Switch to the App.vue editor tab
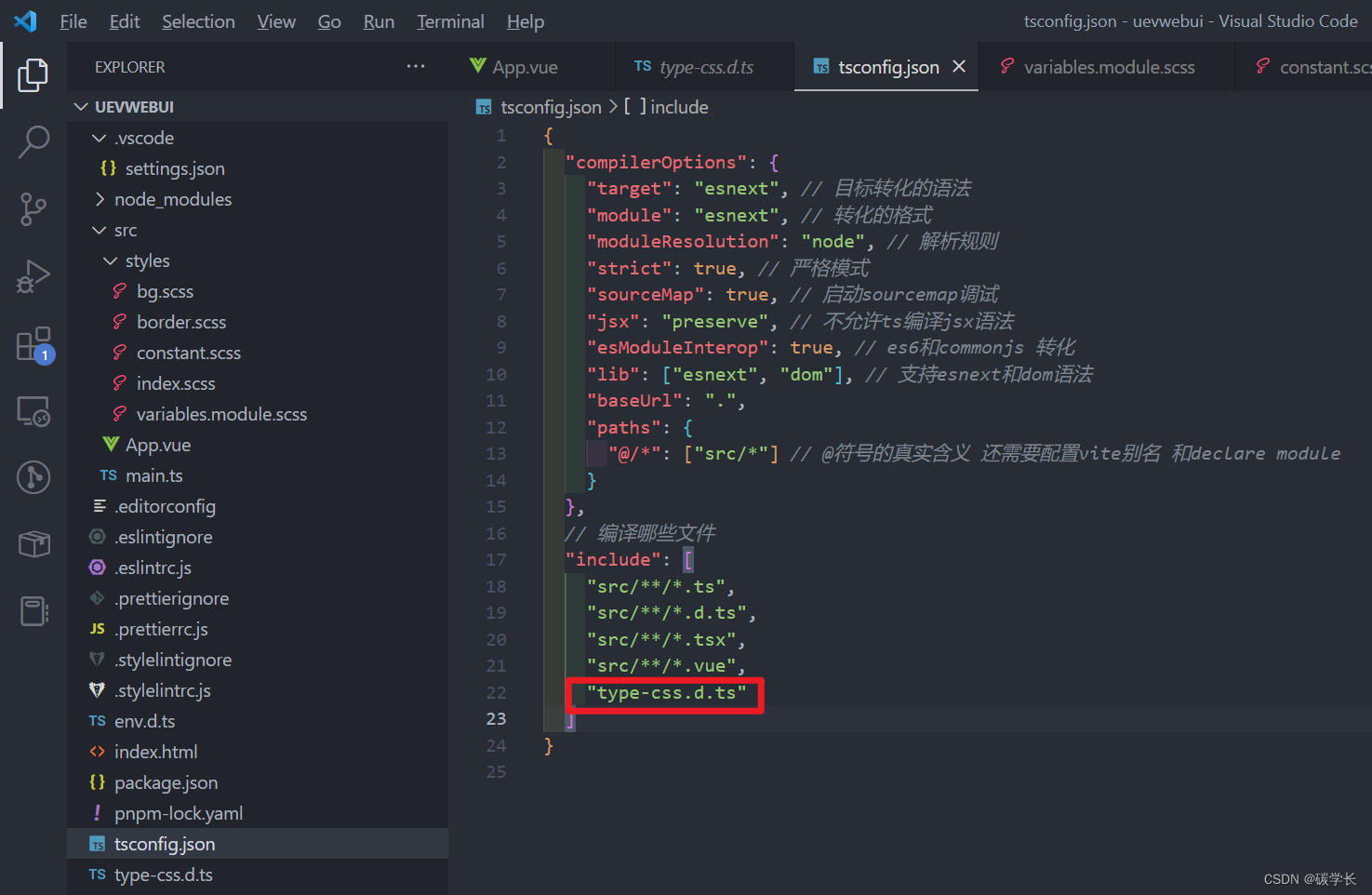 [x=534, y=66]
